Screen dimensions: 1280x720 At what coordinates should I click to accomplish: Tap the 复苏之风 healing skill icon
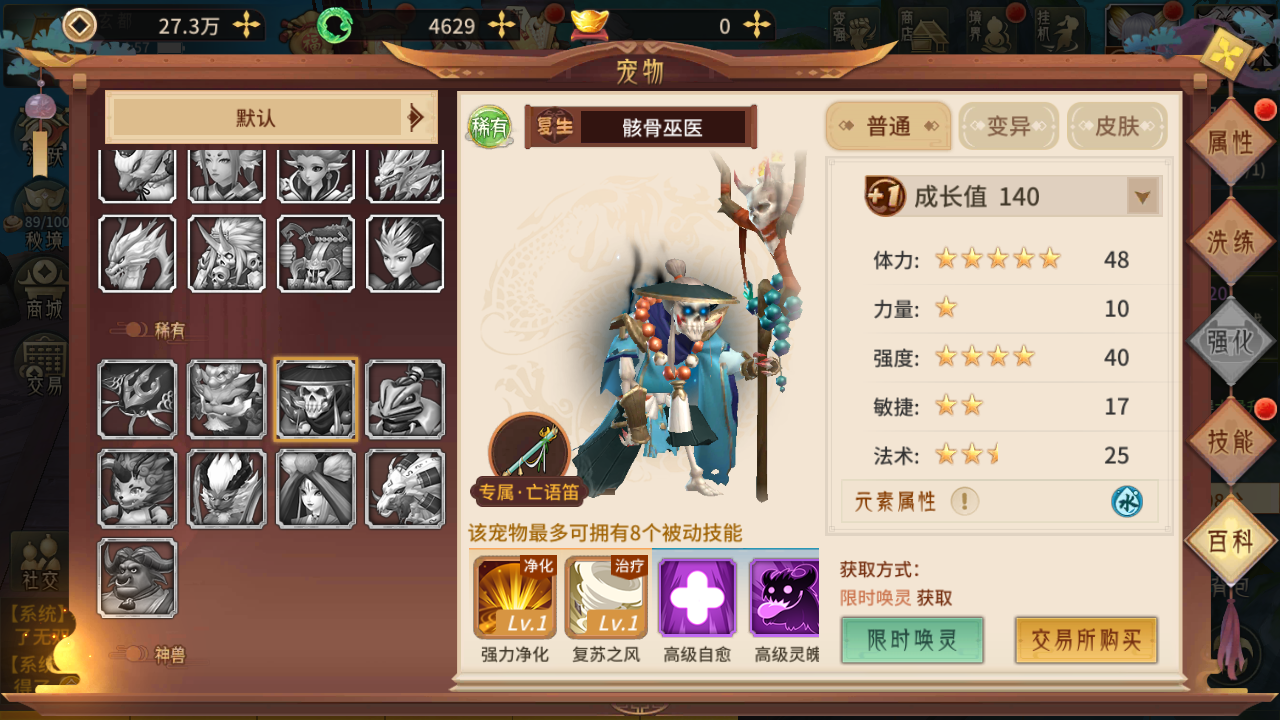(606, 598)
